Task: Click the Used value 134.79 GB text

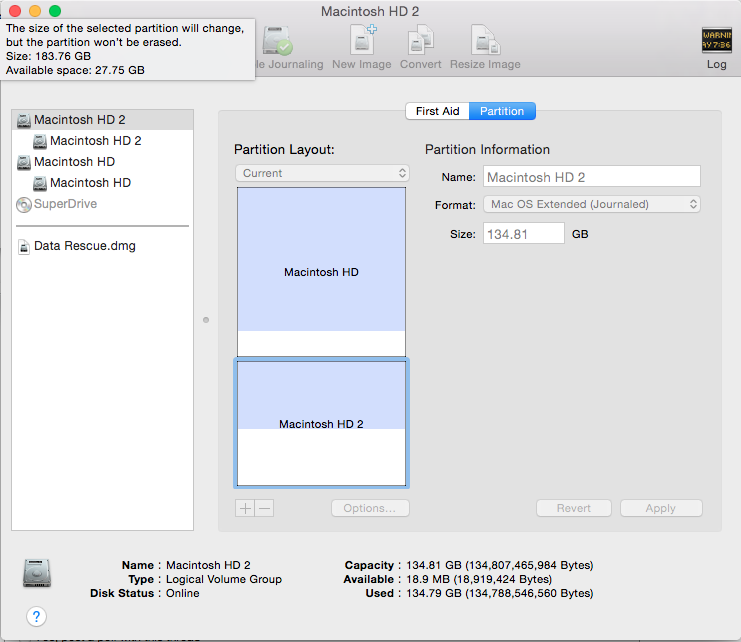Action: coord(500,593)
